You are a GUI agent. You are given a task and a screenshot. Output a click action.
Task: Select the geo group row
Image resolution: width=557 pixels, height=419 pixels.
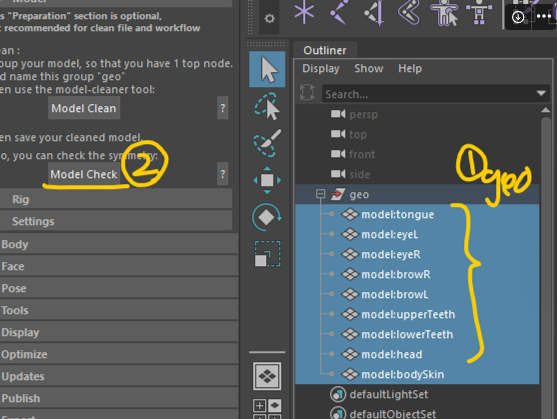point(417,194)
